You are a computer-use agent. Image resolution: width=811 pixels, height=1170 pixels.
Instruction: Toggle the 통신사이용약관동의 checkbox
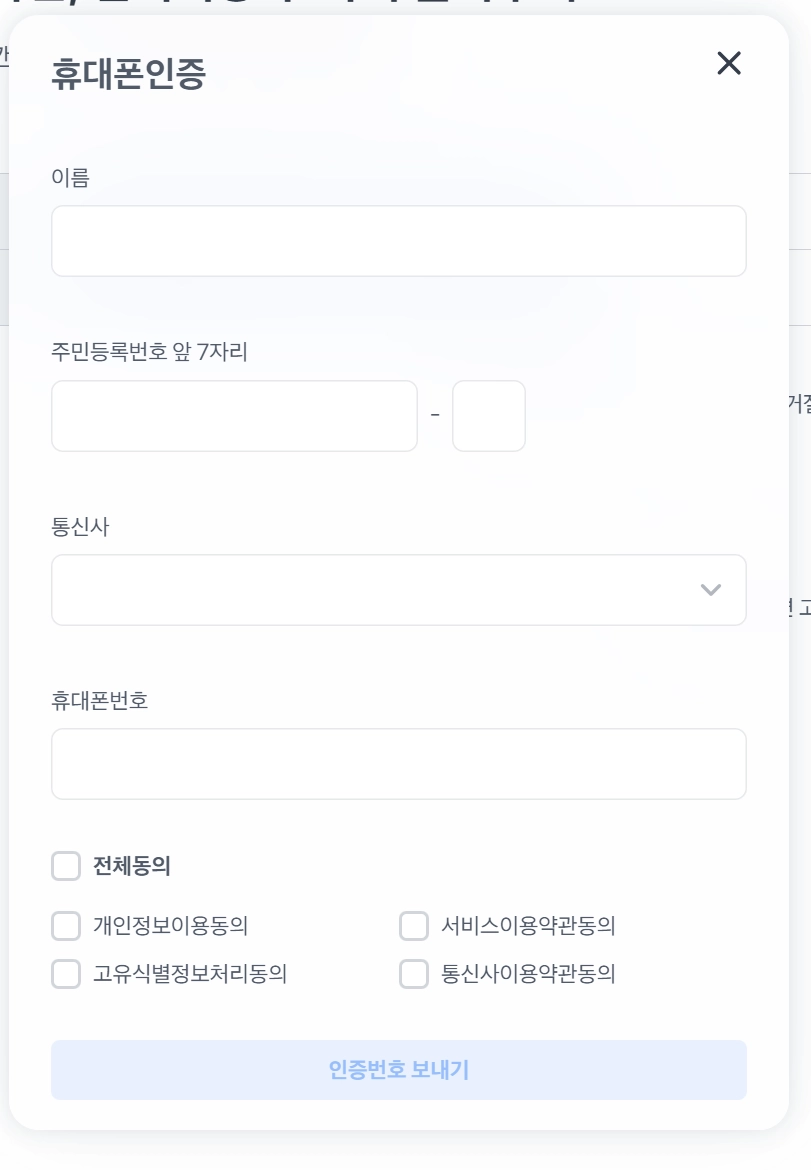[414, 974]
